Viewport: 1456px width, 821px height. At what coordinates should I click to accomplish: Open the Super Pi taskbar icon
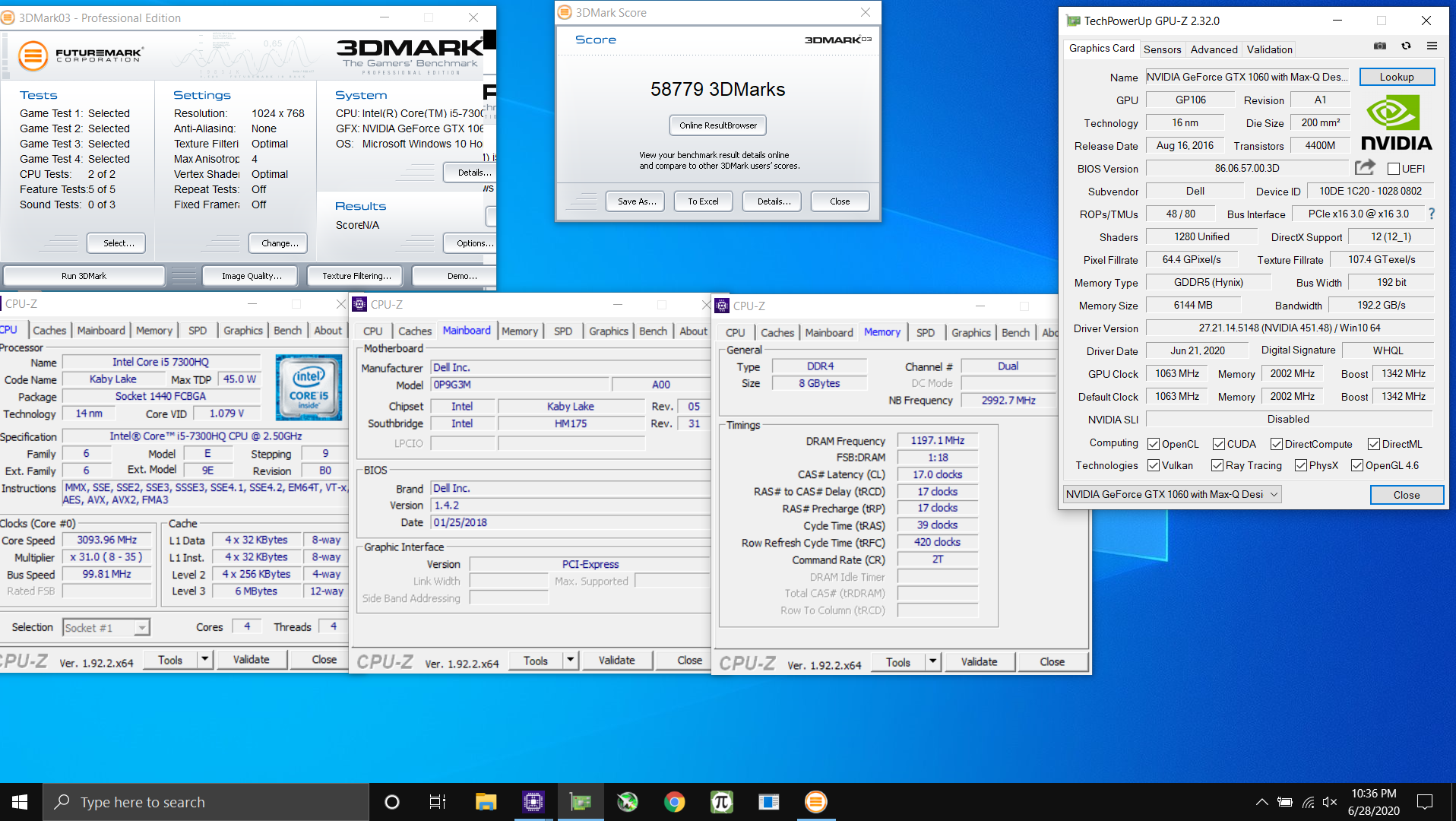721,802
